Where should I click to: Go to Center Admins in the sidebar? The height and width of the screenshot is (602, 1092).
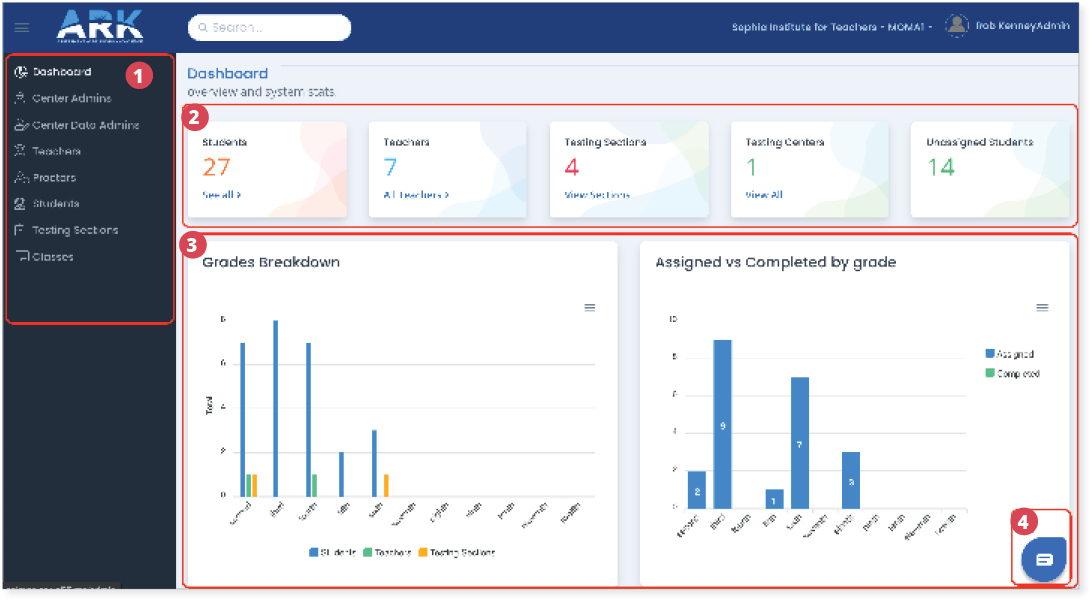71,99
